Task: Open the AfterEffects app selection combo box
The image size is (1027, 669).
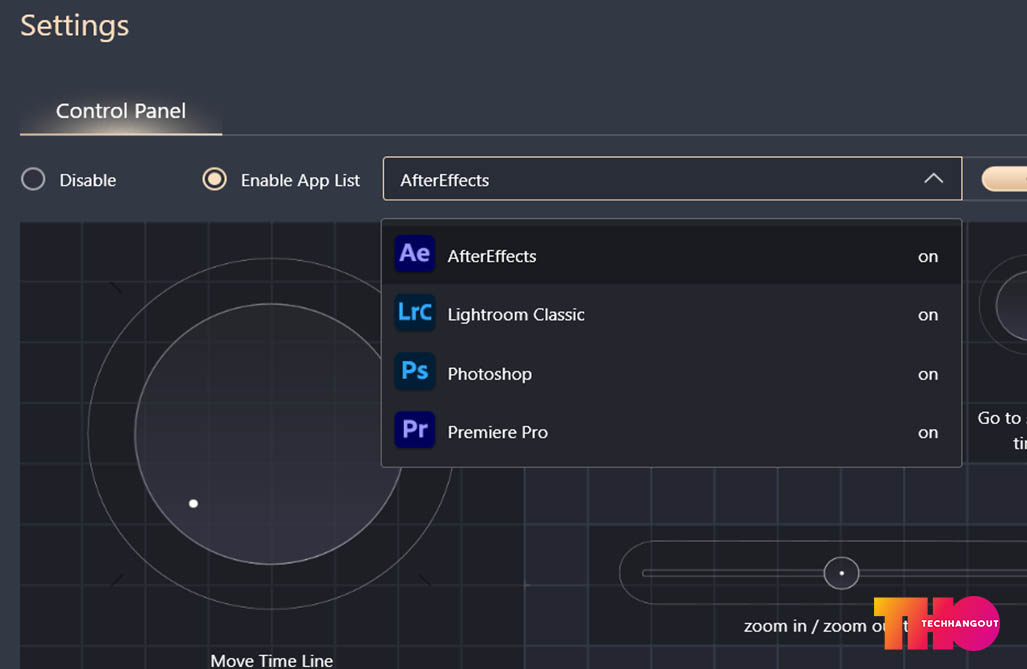Action: [672, 178]
